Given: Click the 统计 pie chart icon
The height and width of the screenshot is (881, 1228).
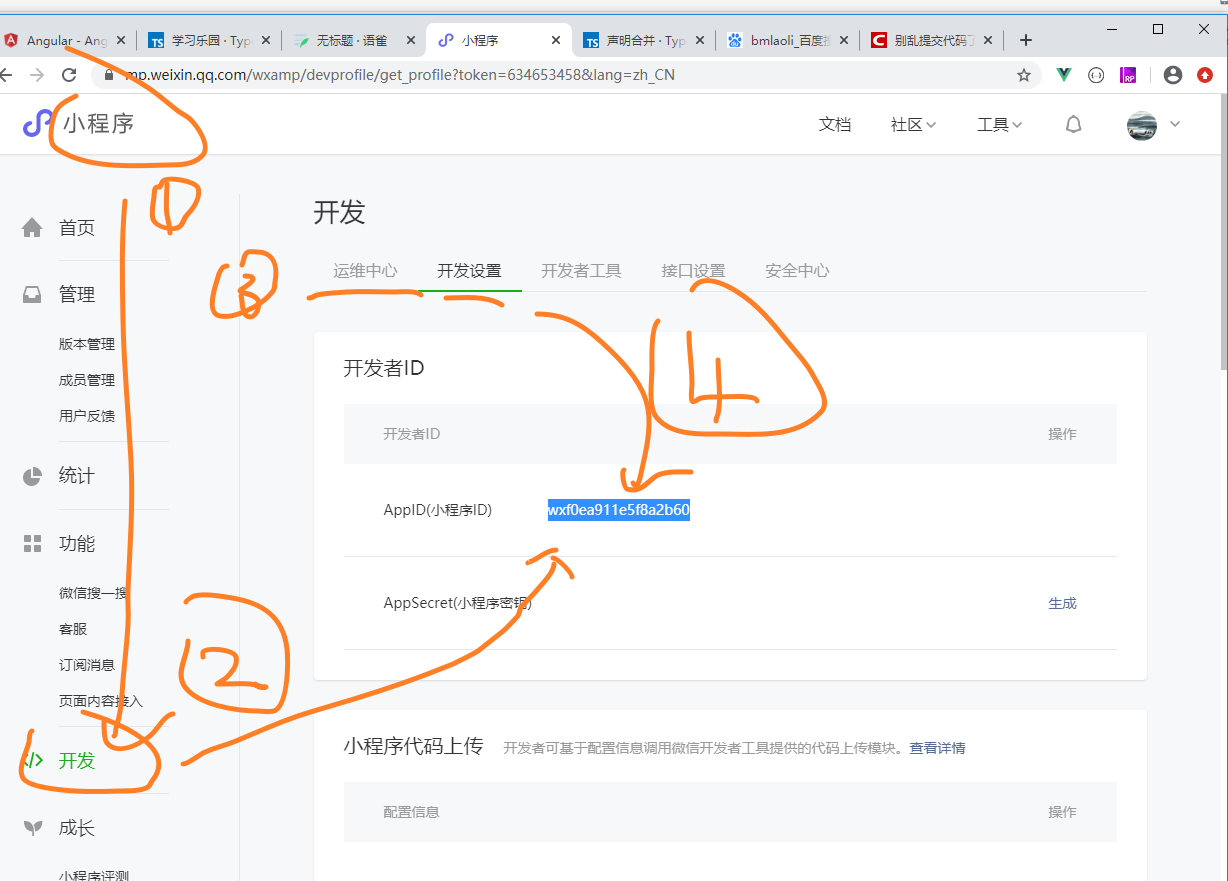Looking at the screenshot, I should tap(33, 476).
